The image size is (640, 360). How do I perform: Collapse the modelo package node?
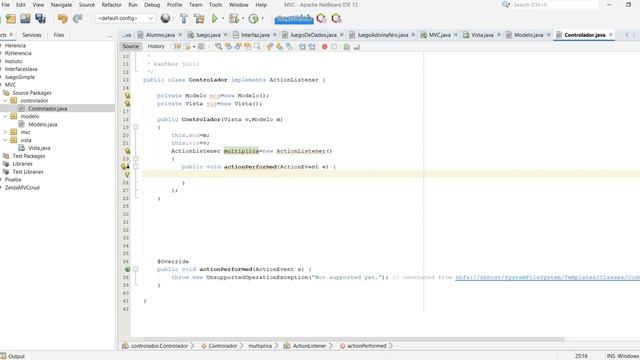coord(5,116)
